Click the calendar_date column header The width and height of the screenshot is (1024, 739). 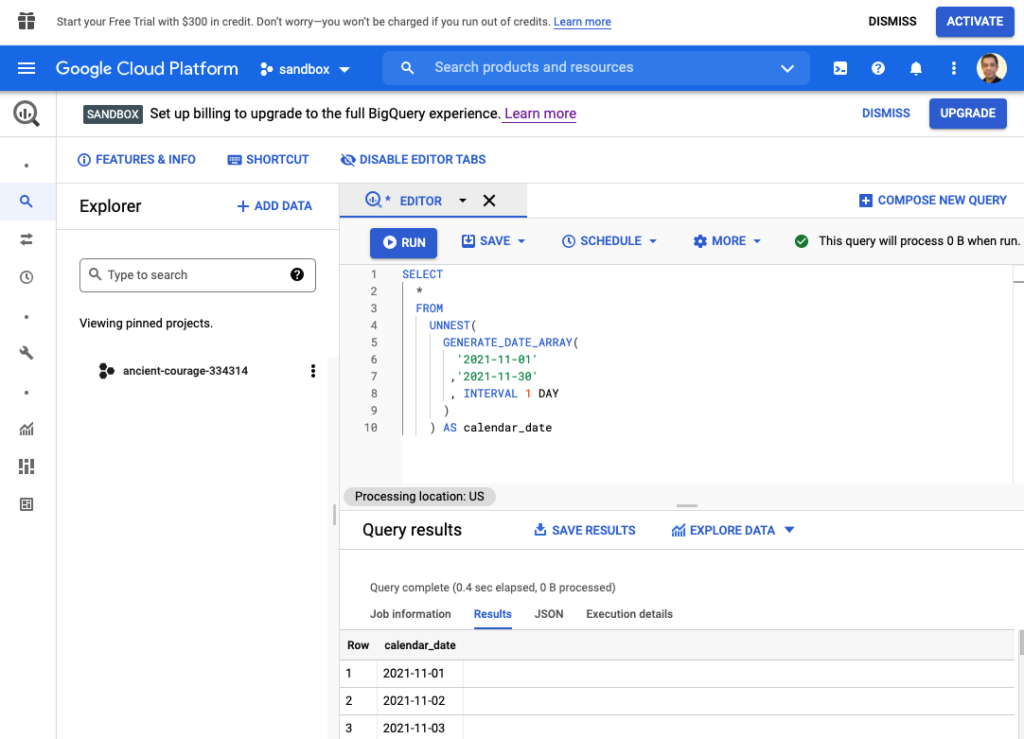tap(420, 645)
